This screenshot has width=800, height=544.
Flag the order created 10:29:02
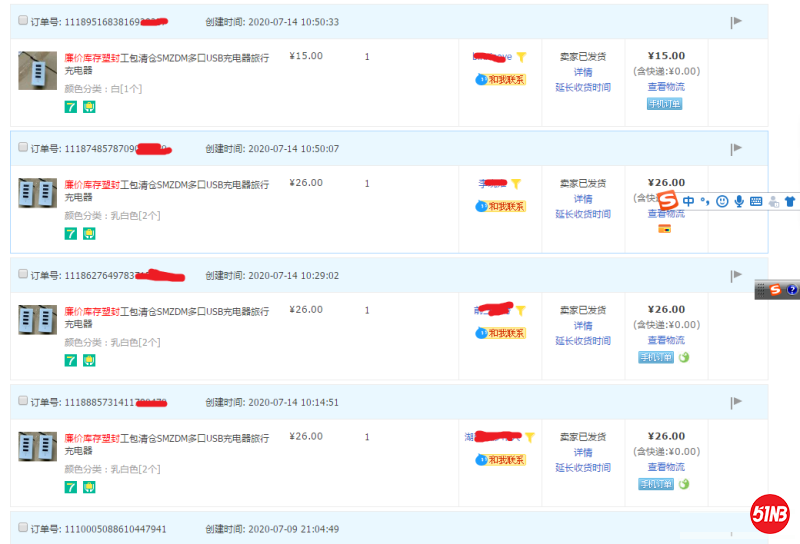736,276
